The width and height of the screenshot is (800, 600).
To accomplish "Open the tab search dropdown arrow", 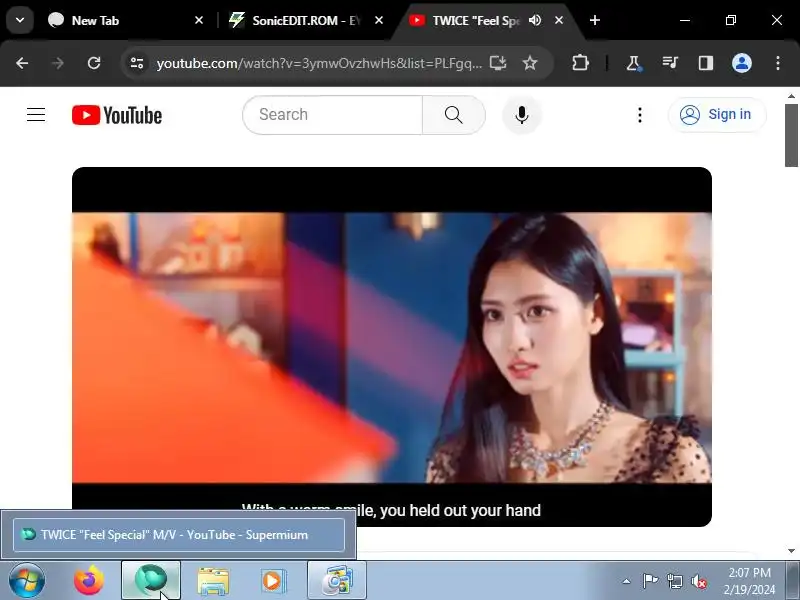I will (x=20, y=20).
